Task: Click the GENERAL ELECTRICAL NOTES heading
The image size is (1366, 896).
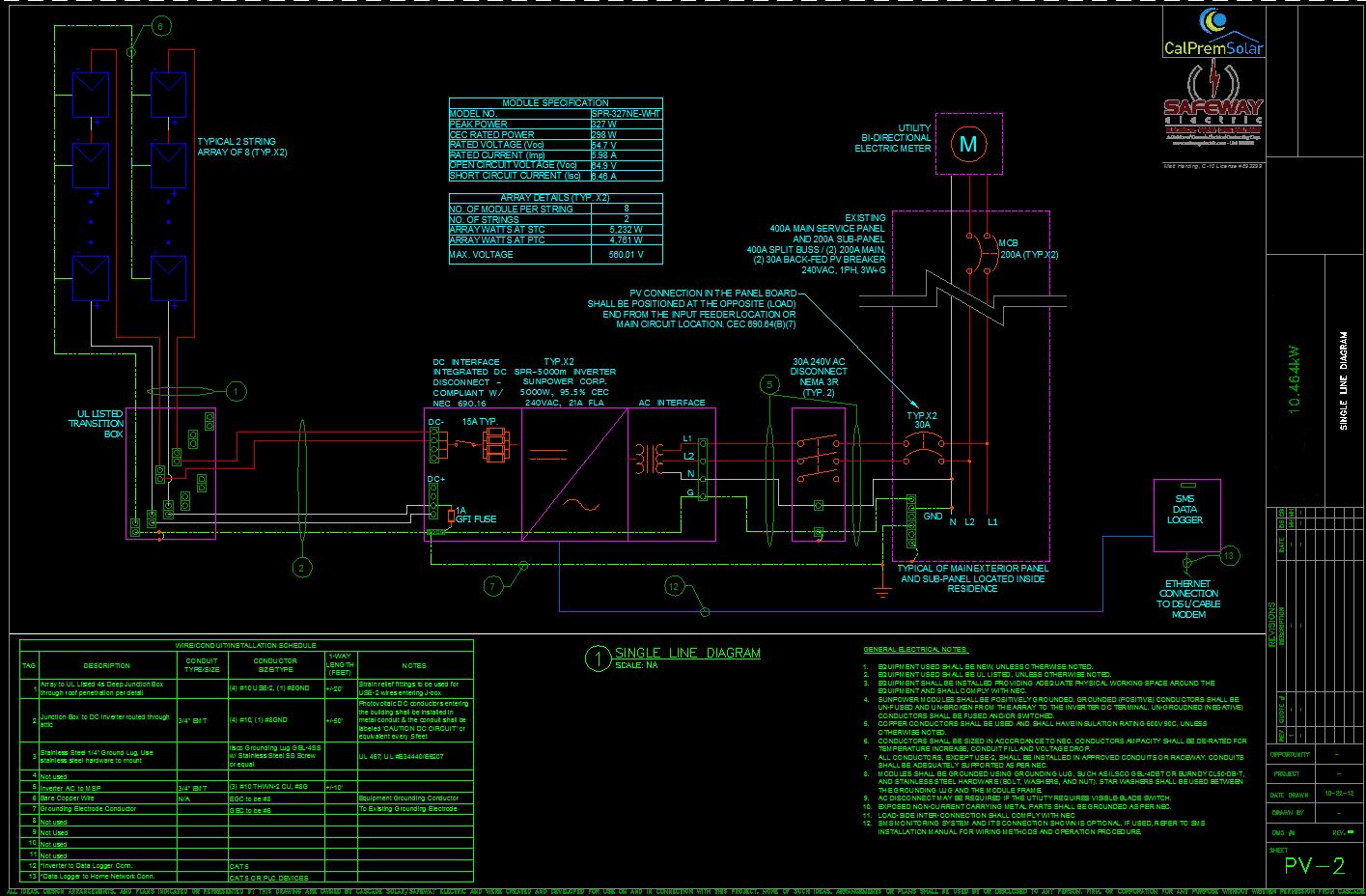Action: pos(916,650)
